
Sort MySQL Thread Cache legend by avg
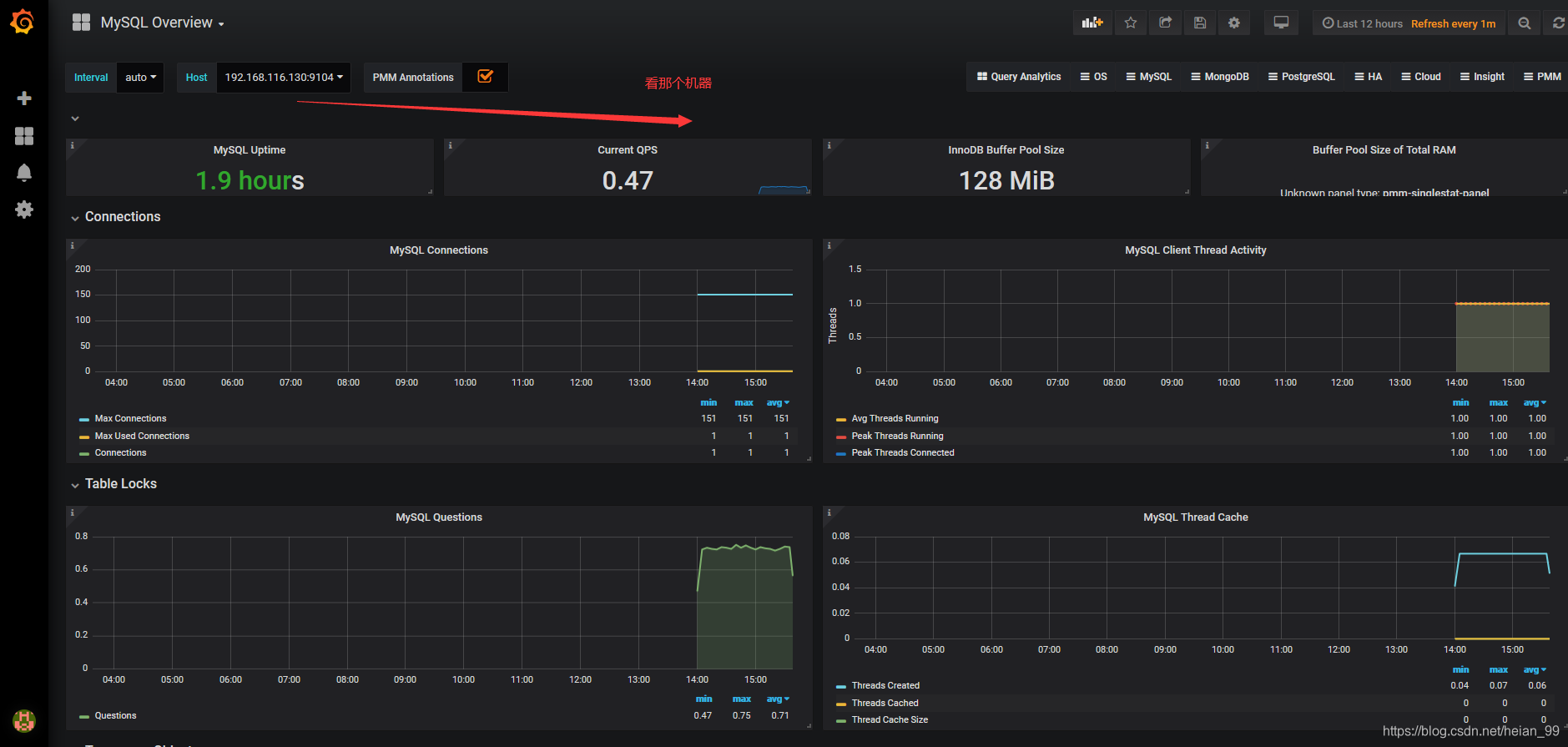[1534, 669]
